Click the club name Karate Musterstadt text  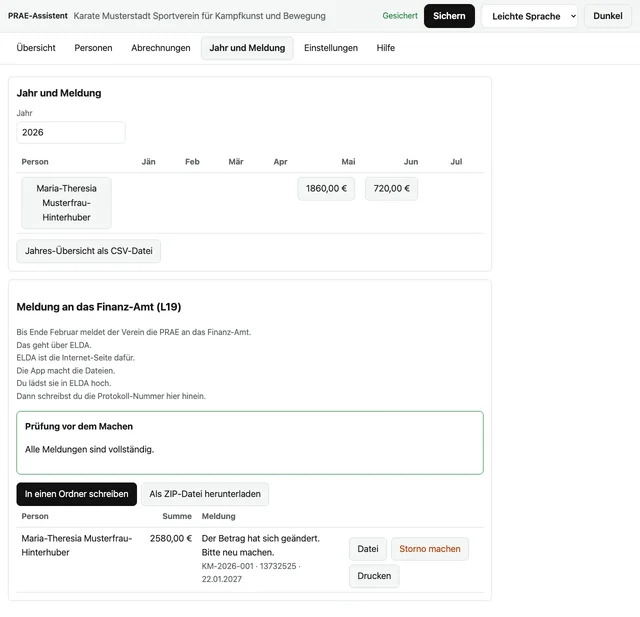click(200, 16)
